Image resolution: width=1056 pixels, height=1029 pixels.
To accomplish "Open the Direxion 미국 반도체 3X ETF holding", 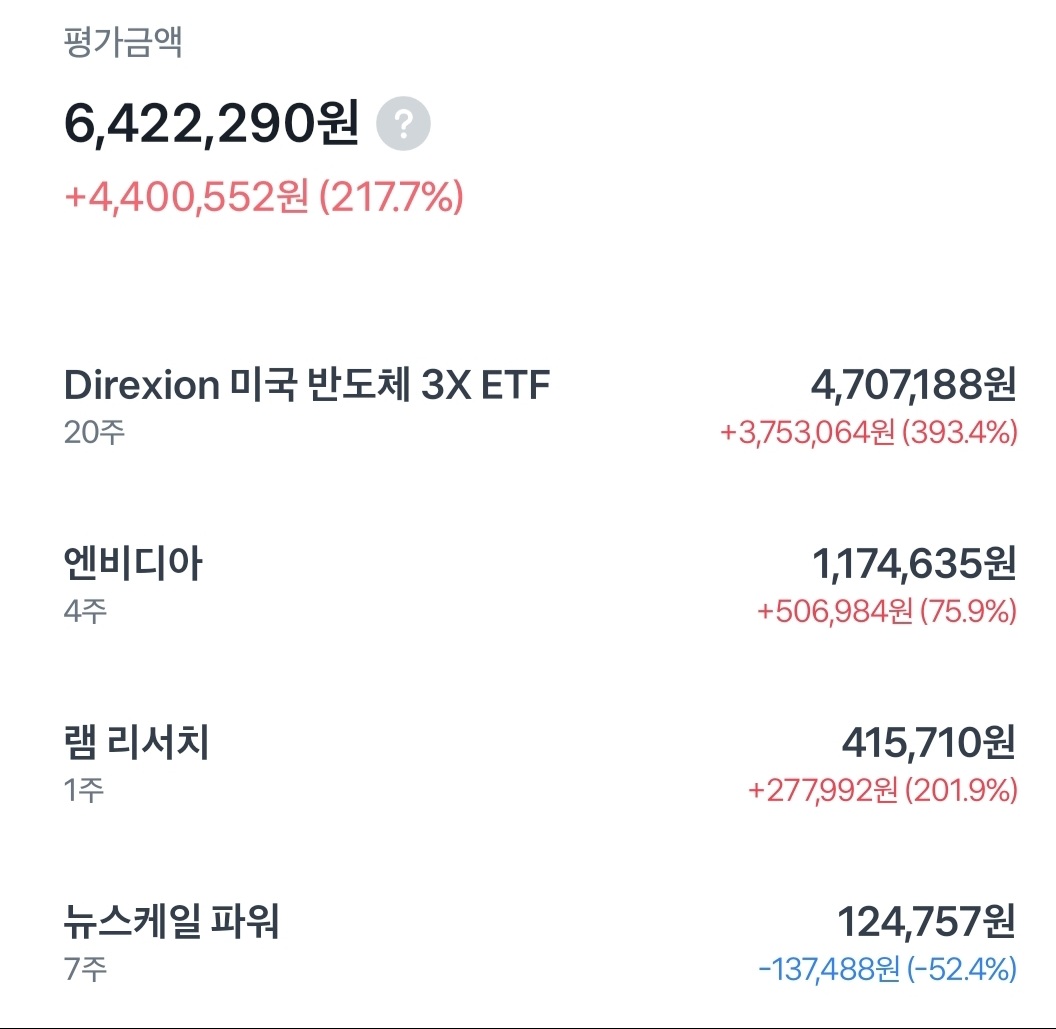I will (540, 407).
